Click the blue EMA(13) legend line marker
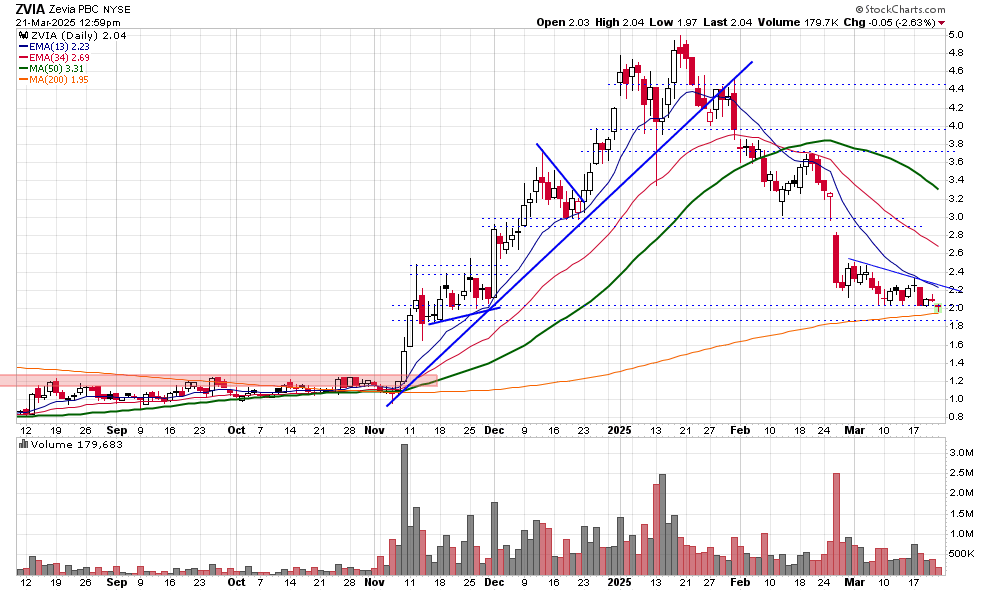 (23, 46)
